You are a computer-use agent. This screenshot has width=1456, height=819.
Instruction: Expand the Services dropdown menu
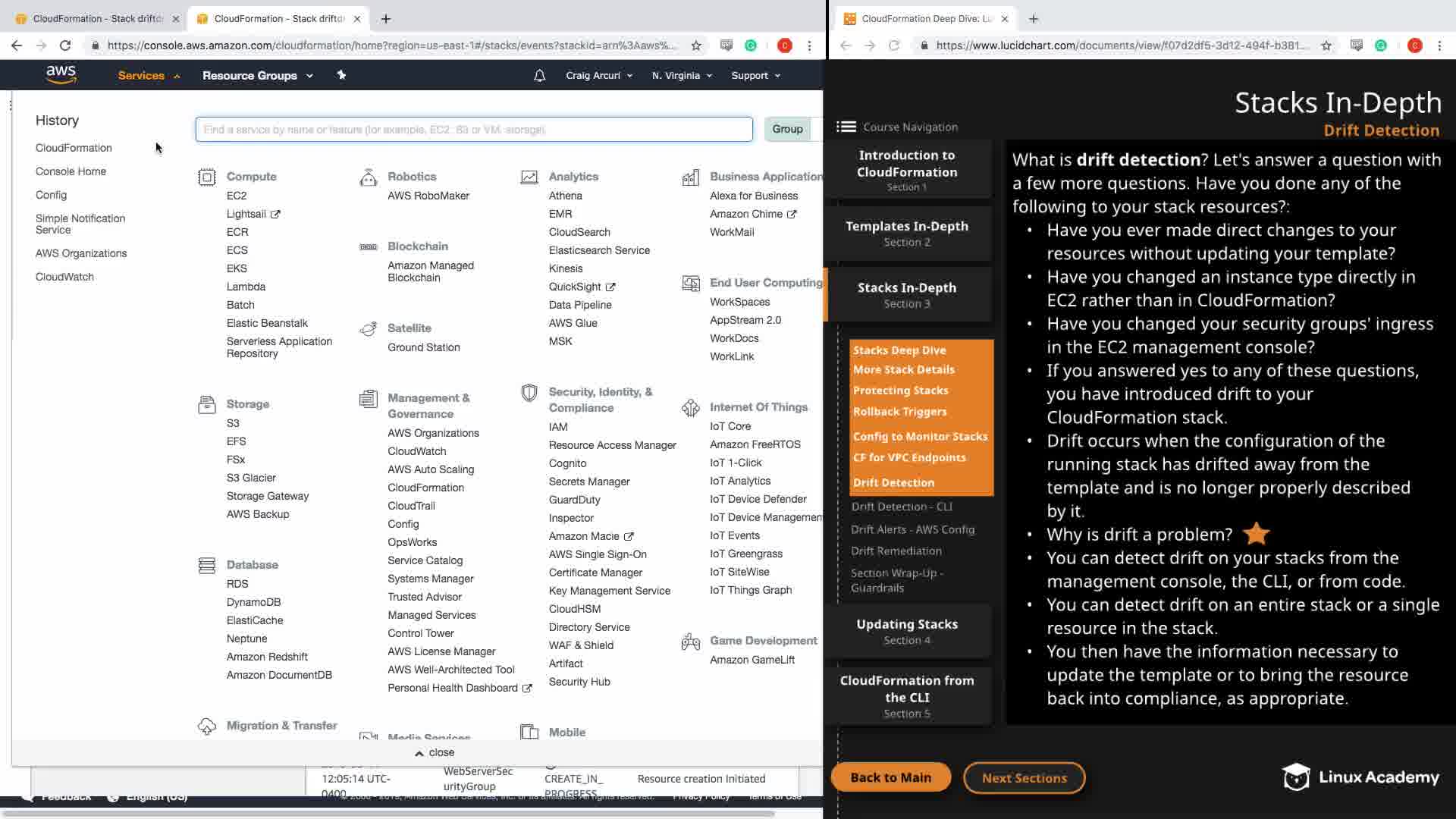(x=149, y=75)
